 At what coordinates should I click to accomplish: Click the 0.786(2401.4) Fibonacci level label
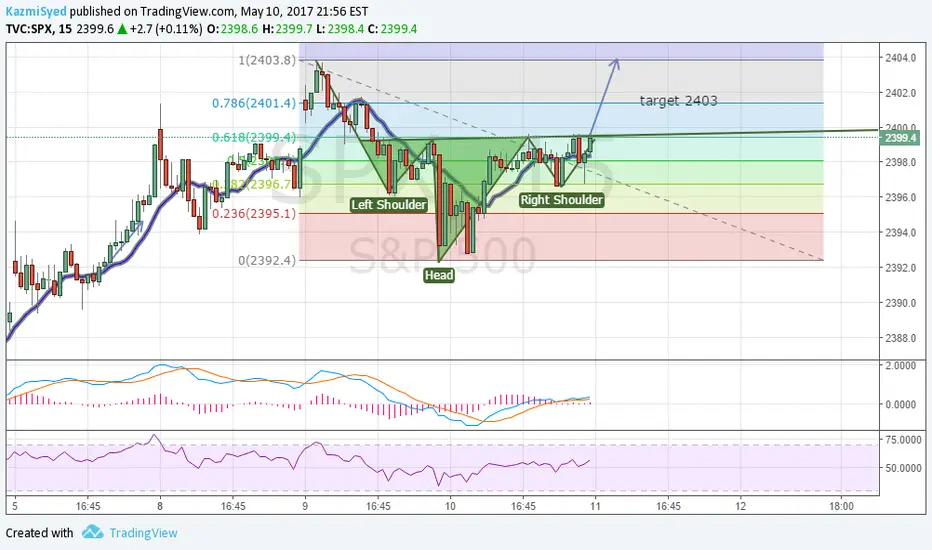tap(254, 103)
